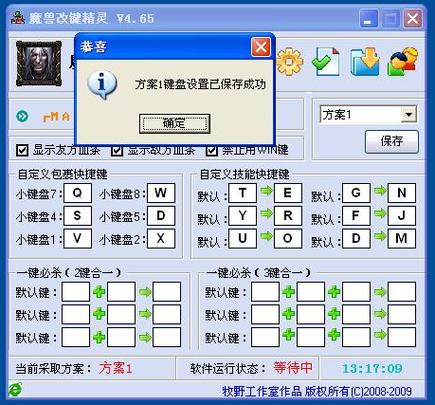
Task: Open the 方案1 dropdown arrow
Action: pyautogui.click(x=408, y=115)
